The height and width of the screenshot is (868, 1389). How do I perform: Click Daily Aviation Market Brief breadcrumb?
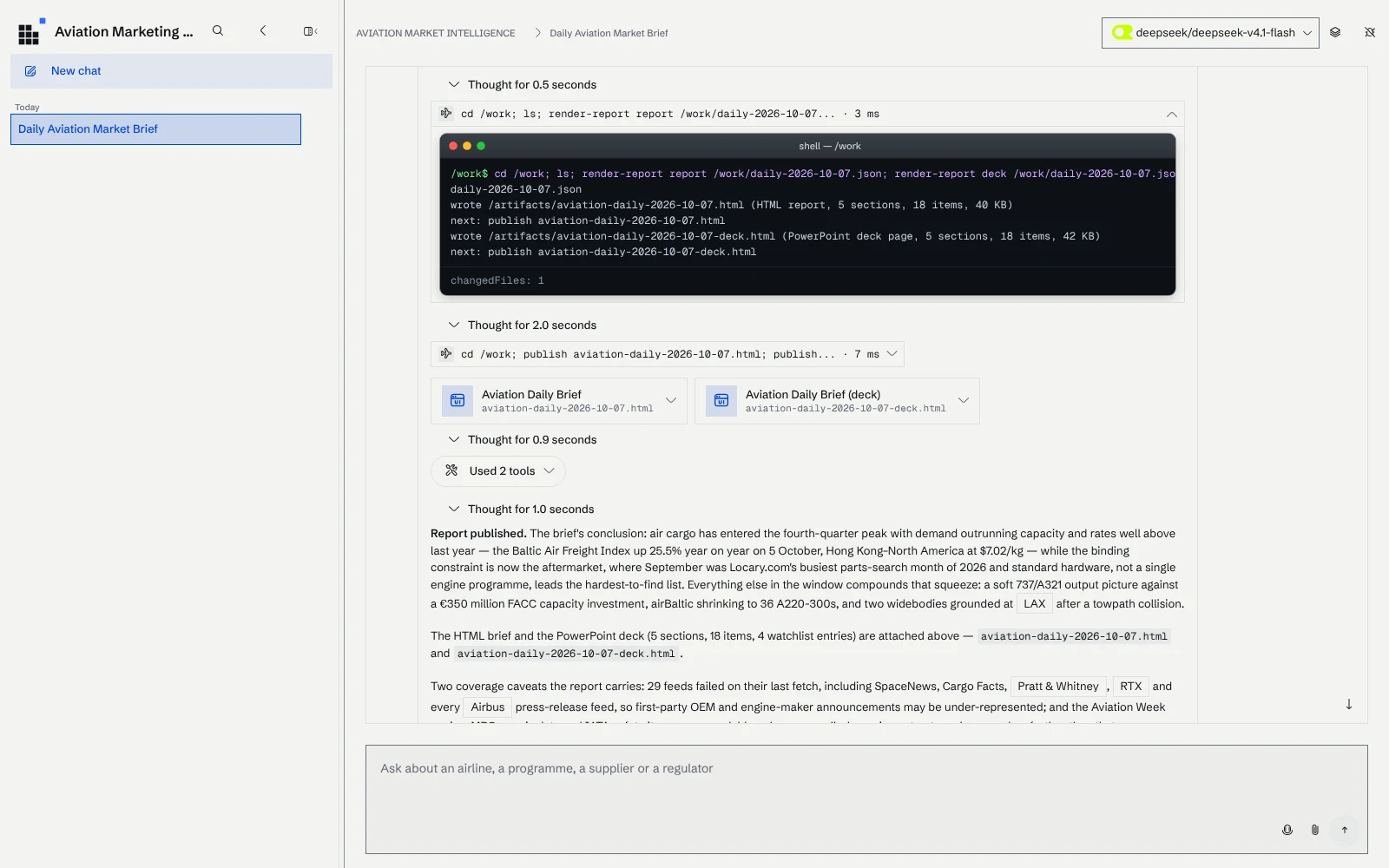click(x=609, y=33)
